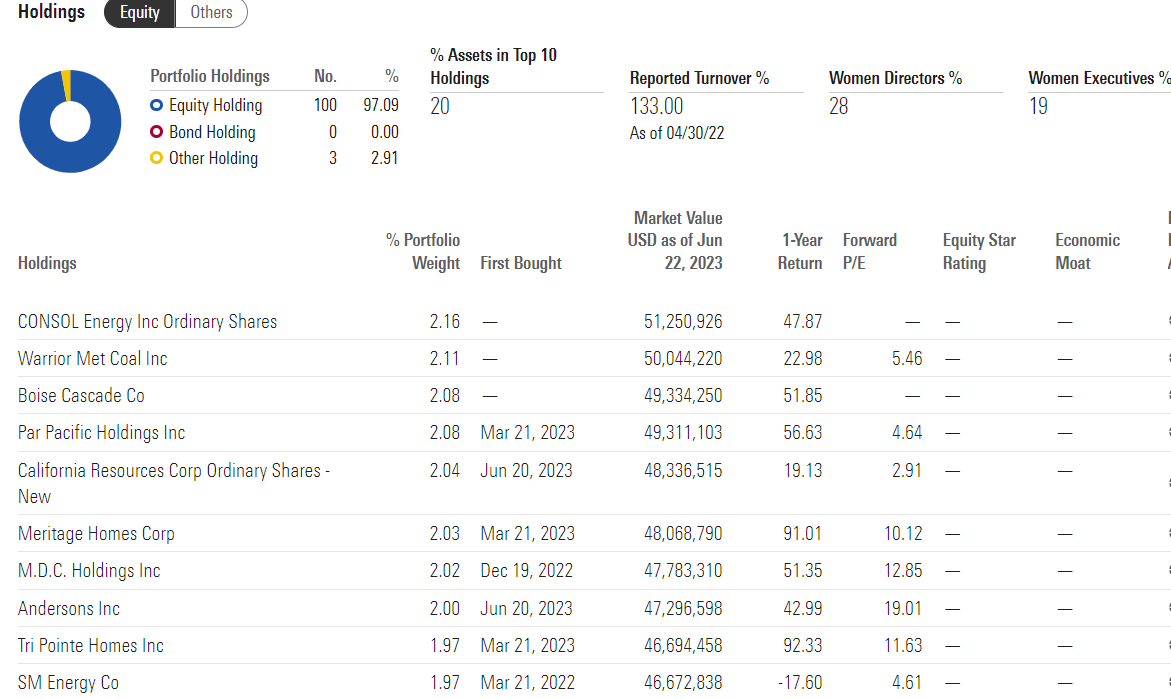This screenshot has height=699, width=1171.
Task: Sort by 1-Year Return column header
Action: [x=800, y=252]
